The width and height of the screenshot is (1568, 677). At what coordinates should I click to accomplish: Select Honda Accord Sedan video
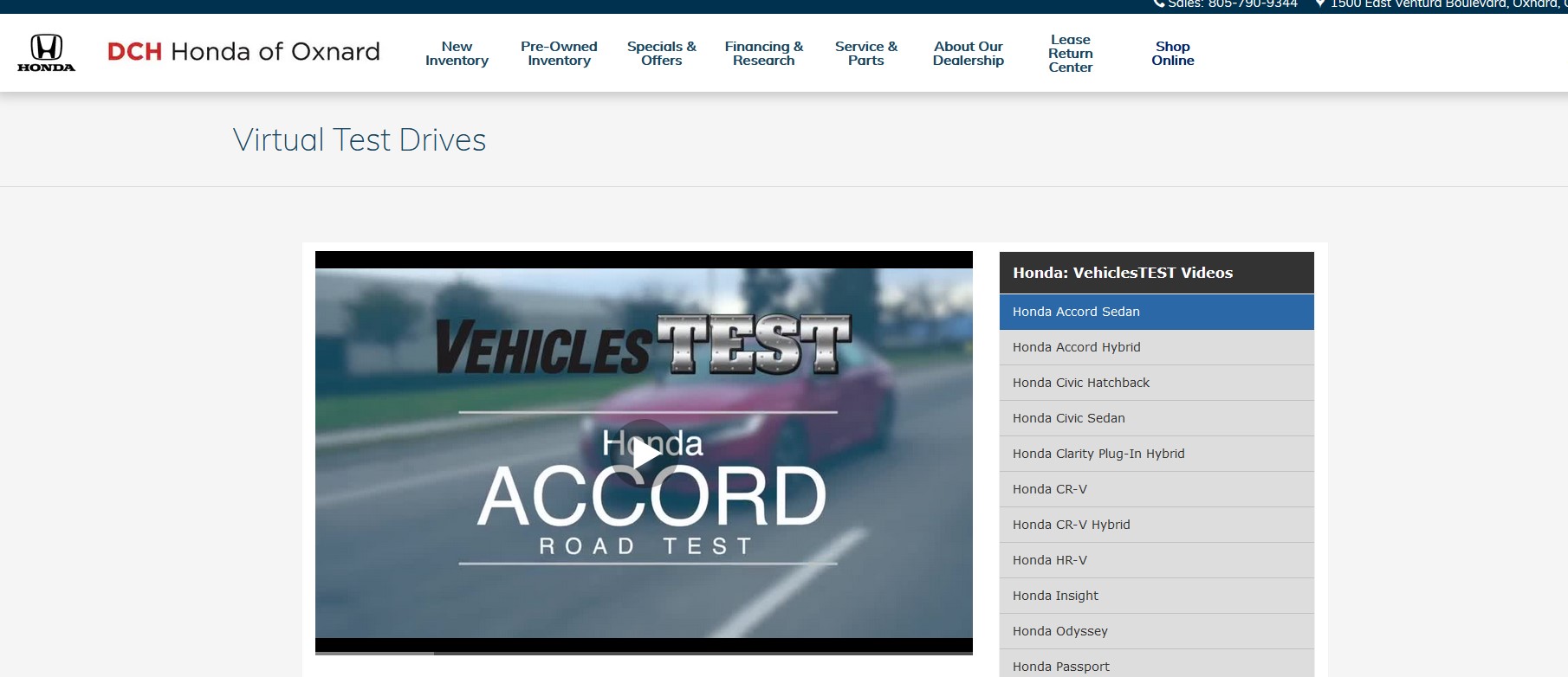(1157, 312)
